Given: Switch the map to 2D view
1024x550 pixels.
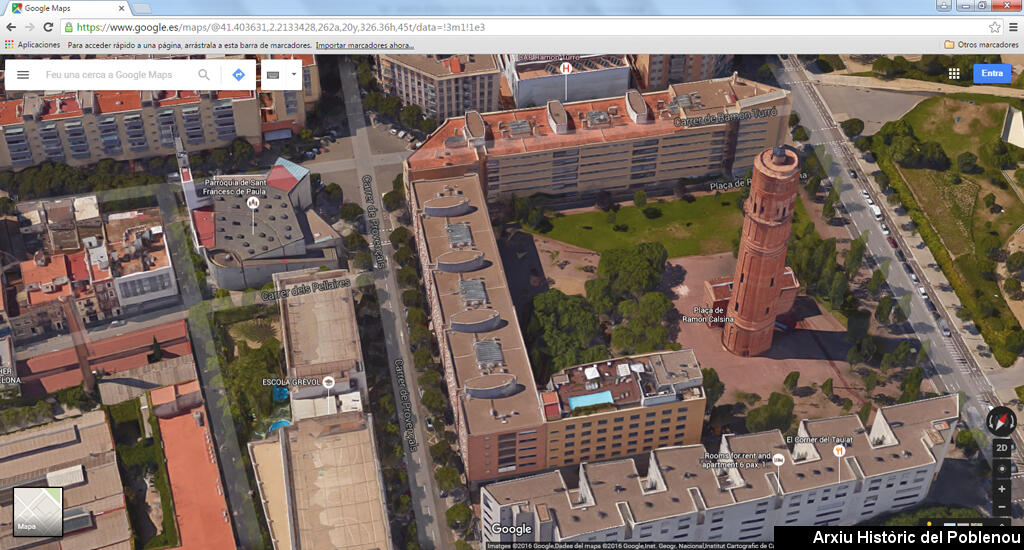Looking at the screenshot, I should 1001,448.
